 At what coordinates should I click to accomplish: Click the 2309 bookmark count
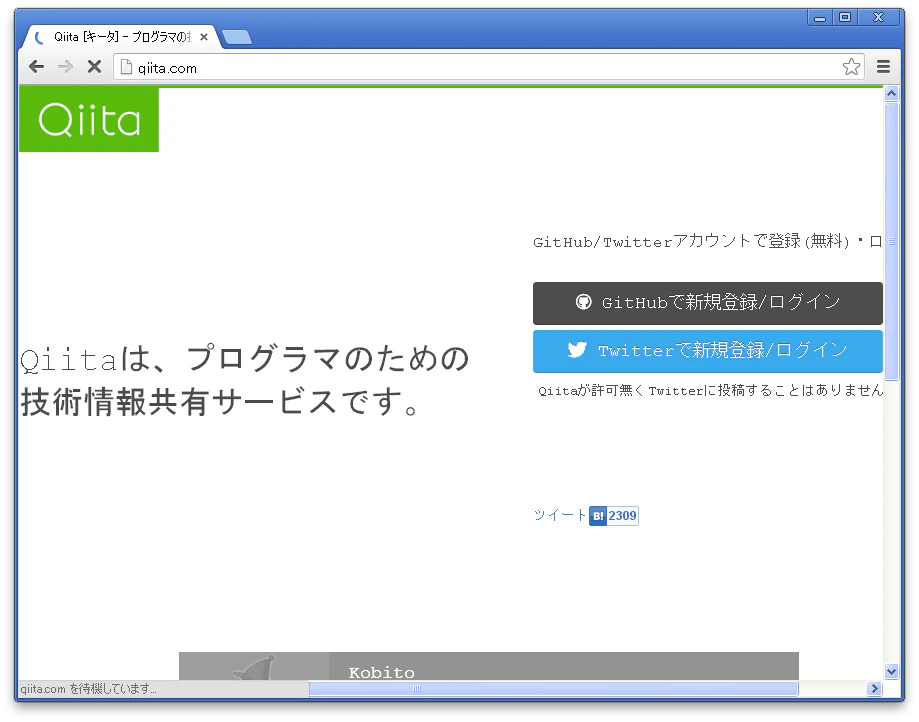point(622,516)
